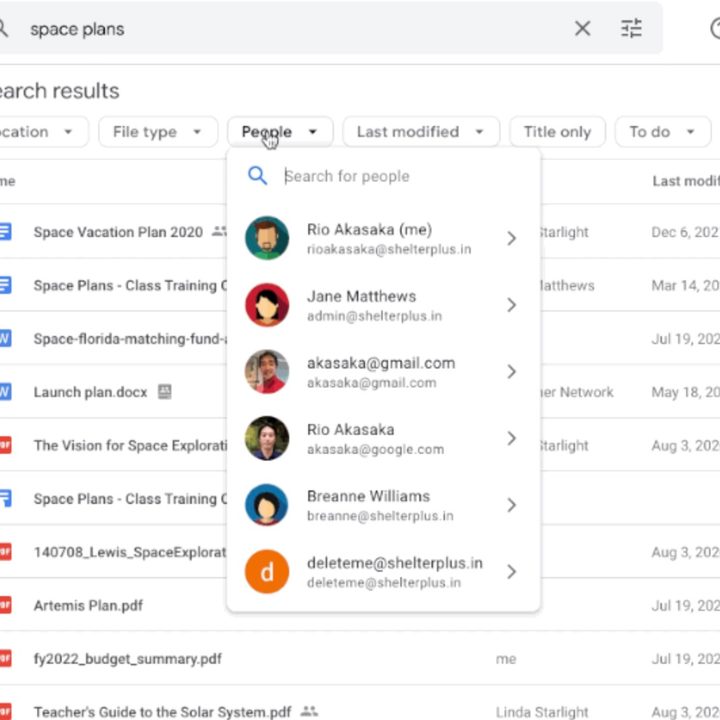Choose akasaka@gmail.com in people list
Screen dimensions: 720x720
383,372
